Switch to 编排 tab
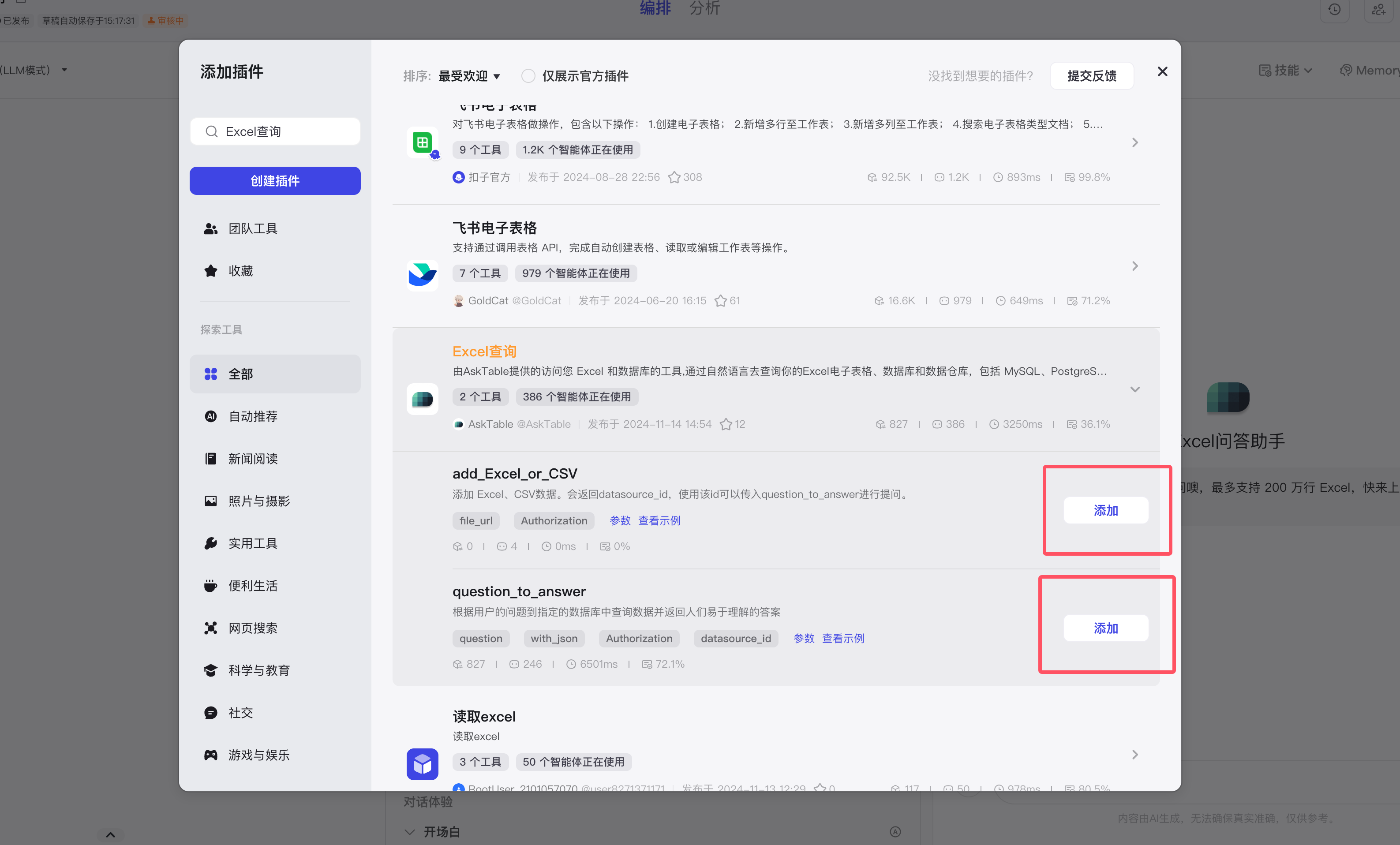The height and width of the screenshot is (845, 1400). (656, 8)
